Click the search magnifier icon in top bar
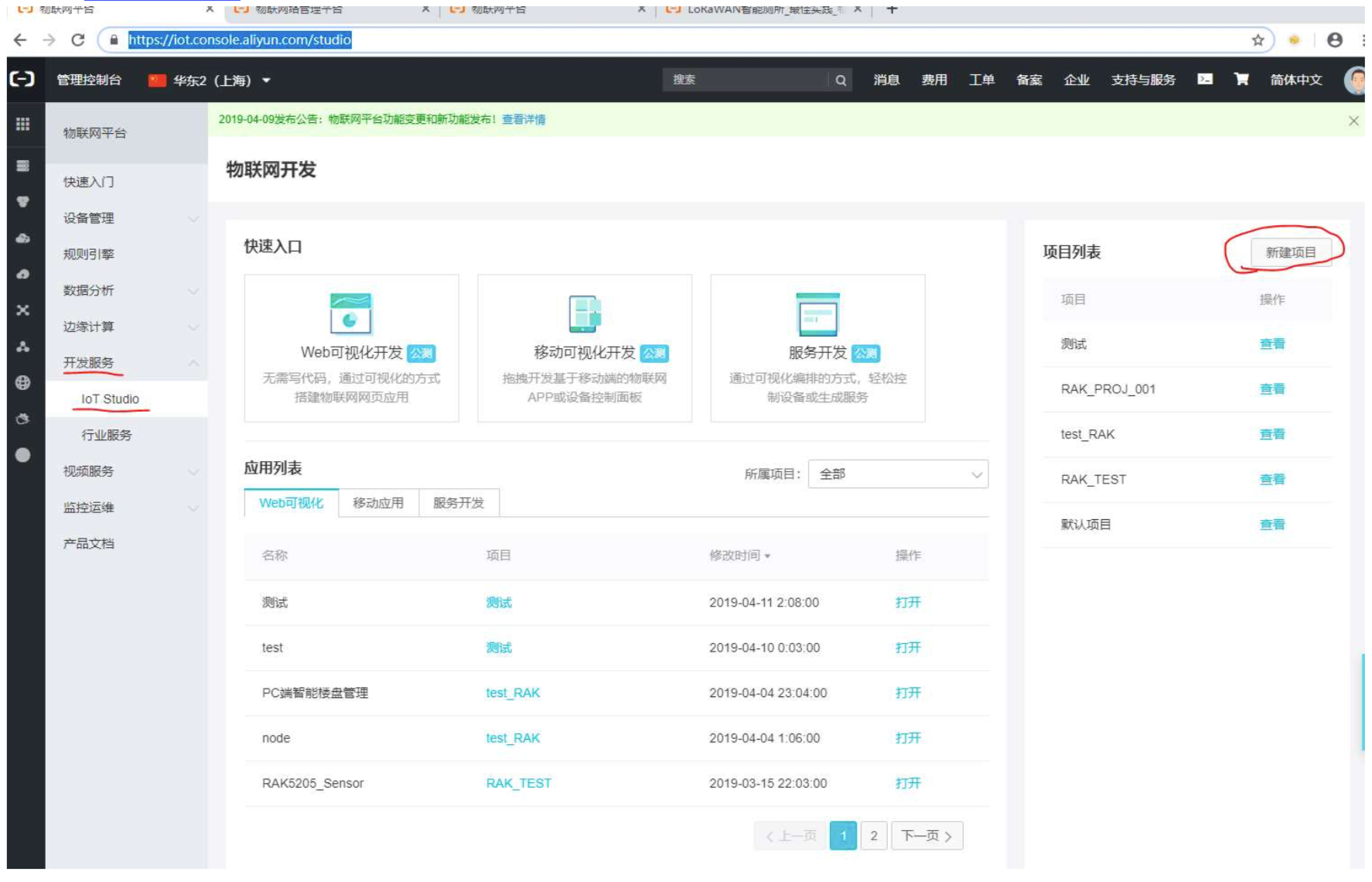The width and height of the screenshot is (1372, 882). point(841,80)
